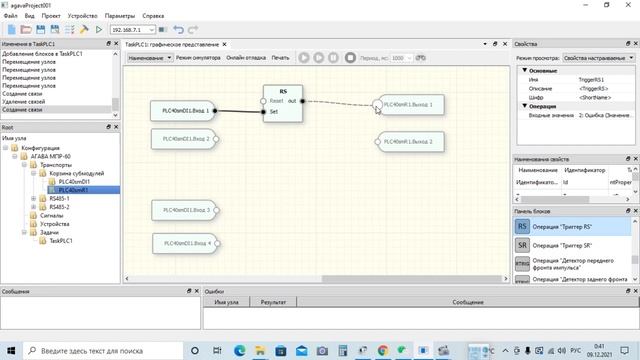640x360 pixels.
Task: Open the Режим просмотра dropdown
Action: tap(598, 58)
